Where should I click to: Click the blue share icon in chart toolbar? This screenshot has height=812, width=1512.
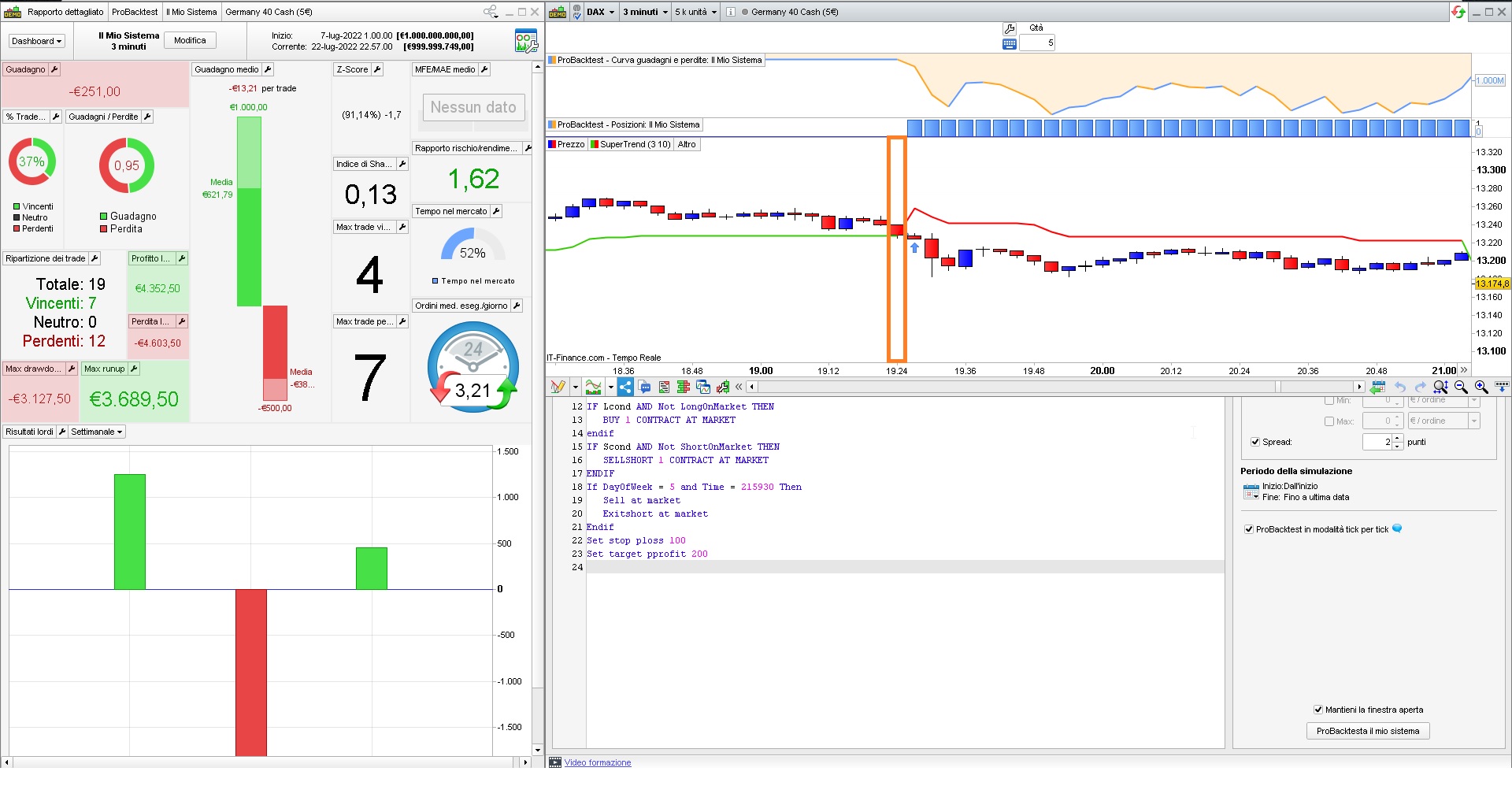(x=625, y=387)
